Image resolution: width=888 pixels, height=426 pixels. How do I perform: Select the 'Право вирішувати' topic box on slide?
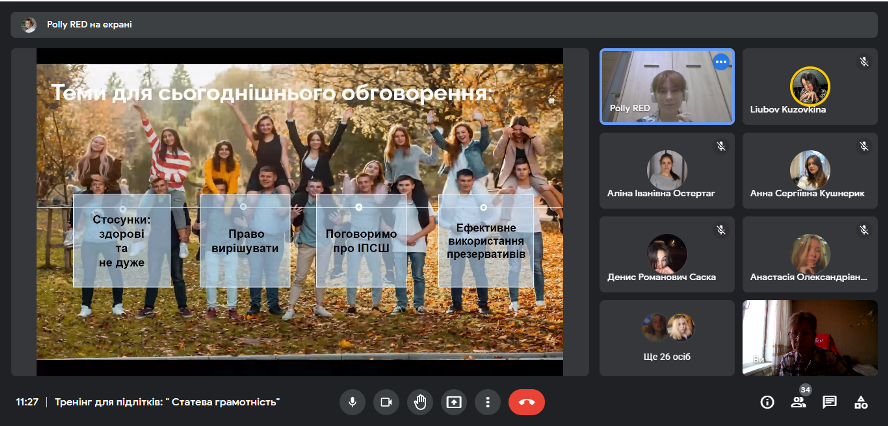(x=245, y=240)
